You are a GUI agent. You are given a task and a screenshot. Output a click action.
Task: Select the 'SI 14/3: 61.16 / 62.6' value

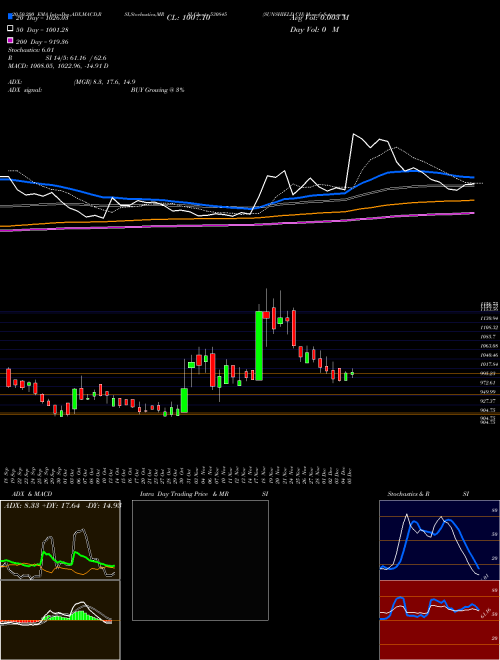(x=76, y=58)
